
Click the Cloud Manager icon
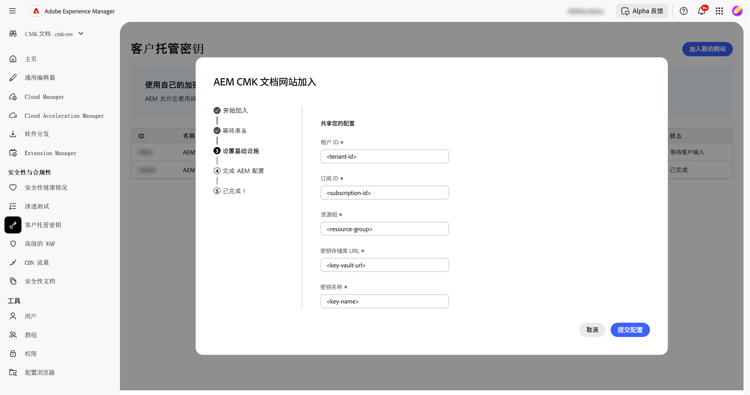(x=13, y=97)
